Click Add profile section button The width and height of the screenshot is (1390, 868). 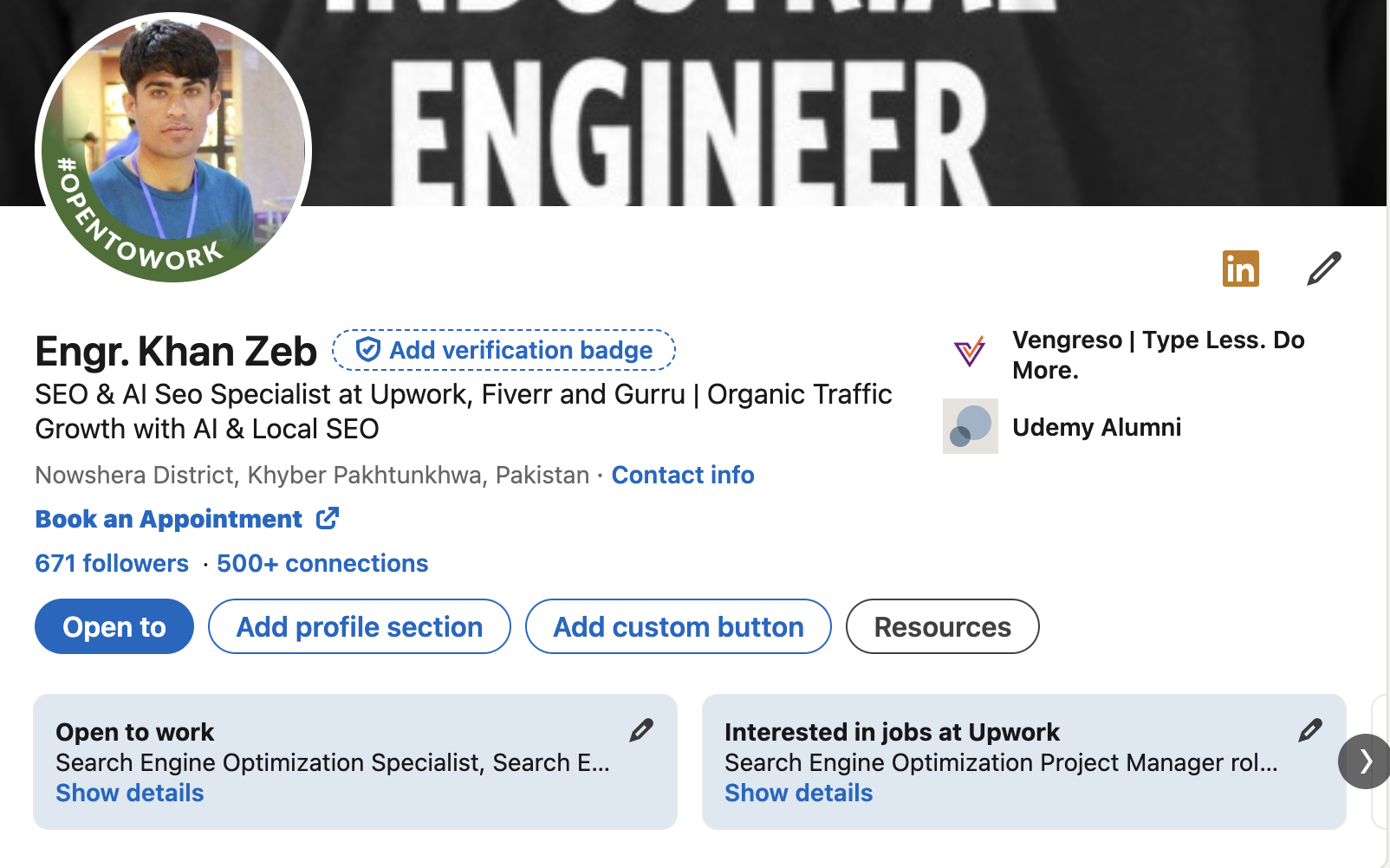tap(360, 626)
